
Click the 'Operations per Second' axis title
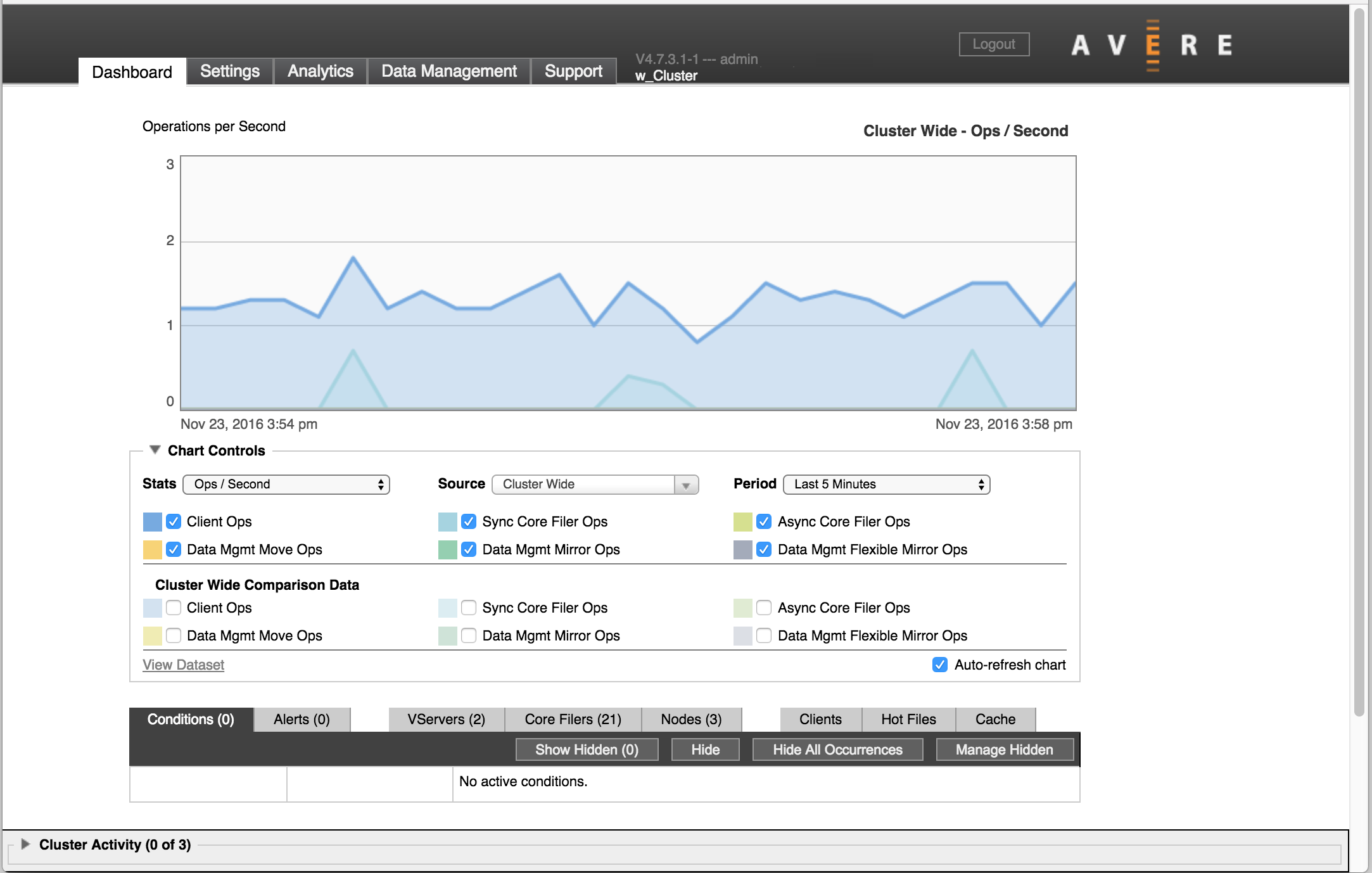point(214,126)
